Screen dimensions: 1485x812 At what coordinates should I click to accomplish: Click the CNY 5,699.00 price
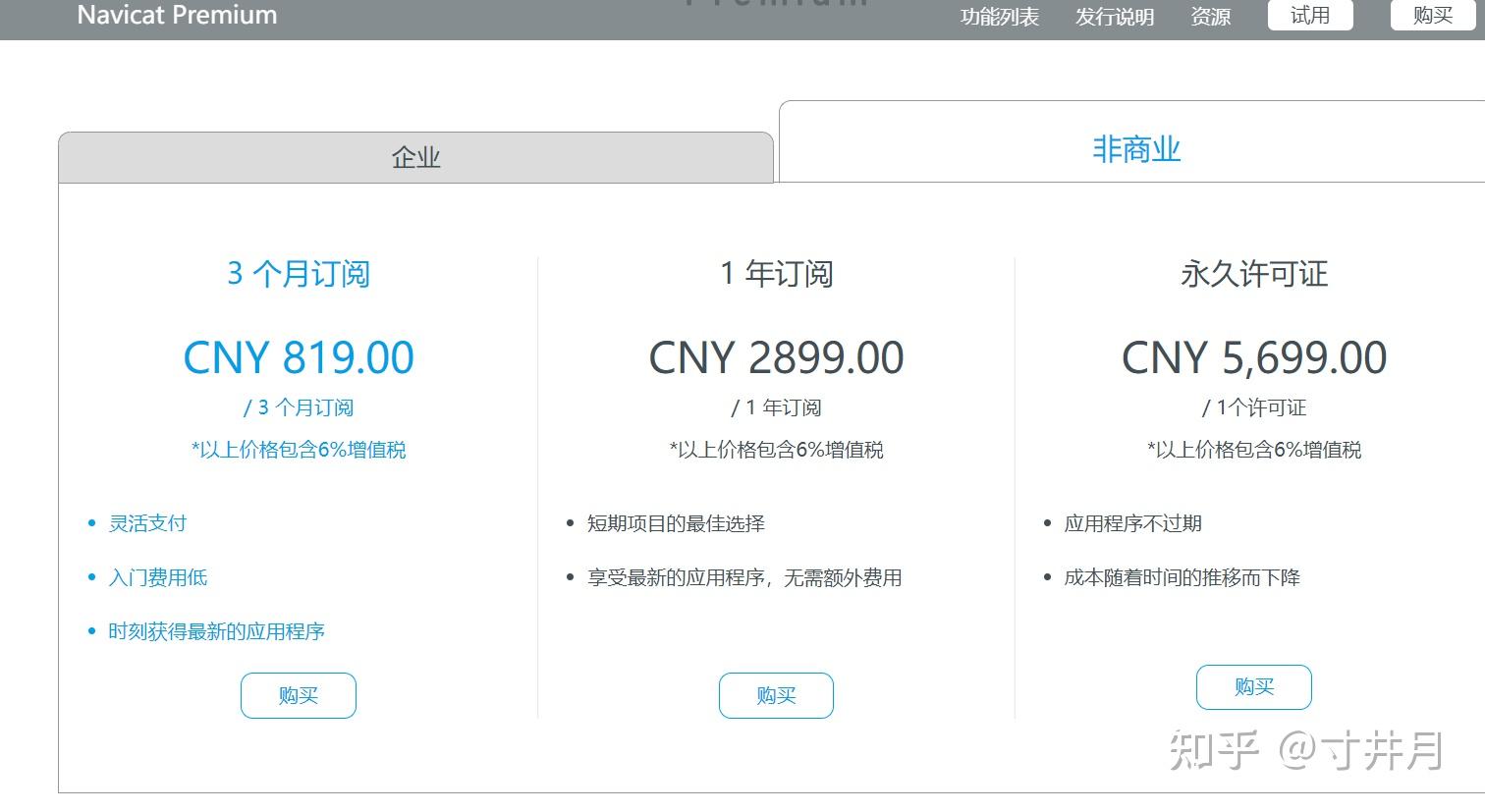(x=1254, y=357)
